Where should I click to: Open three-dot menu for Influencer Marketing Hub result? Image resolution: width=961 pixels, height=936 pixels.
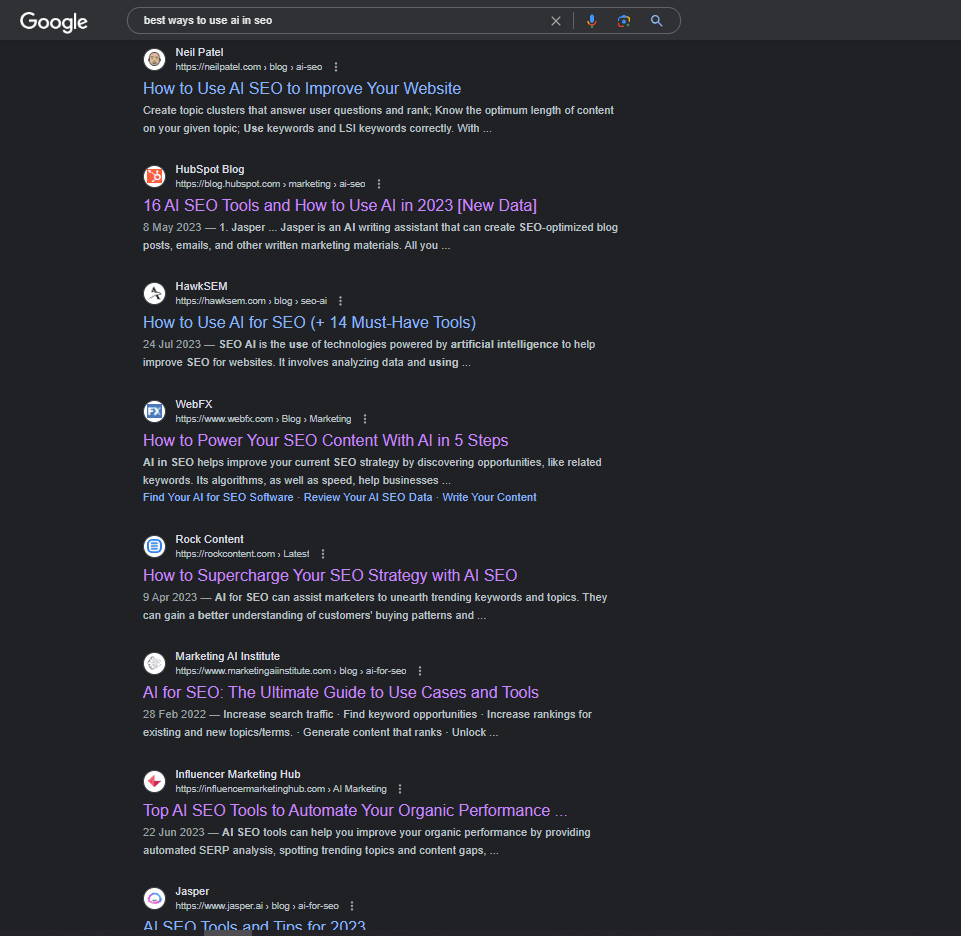point(400,789)
